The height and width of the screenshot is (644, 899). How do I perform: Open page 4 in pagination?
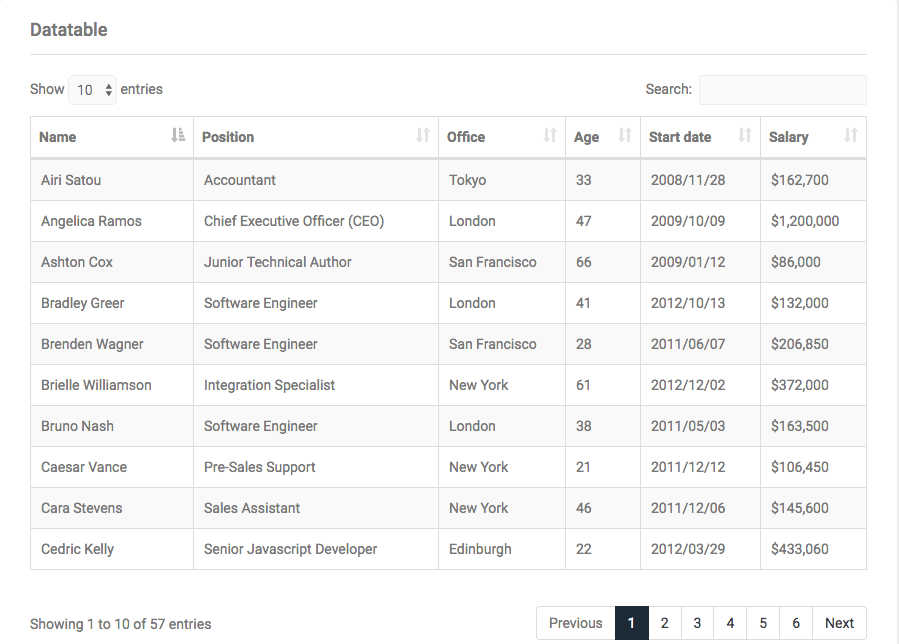tap(730, 623)
